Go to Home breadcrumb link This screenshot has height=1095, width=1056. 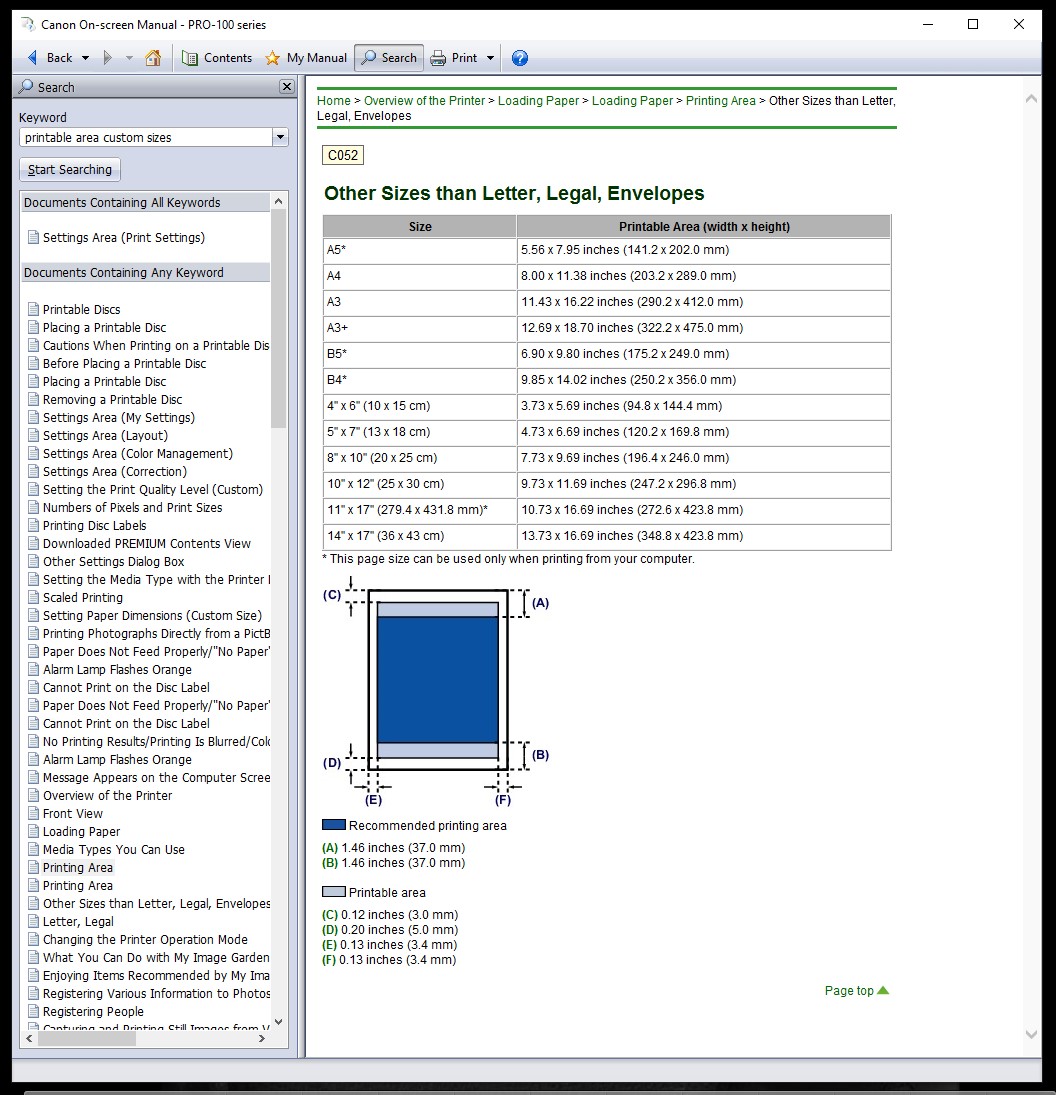[x=334, y=101]
